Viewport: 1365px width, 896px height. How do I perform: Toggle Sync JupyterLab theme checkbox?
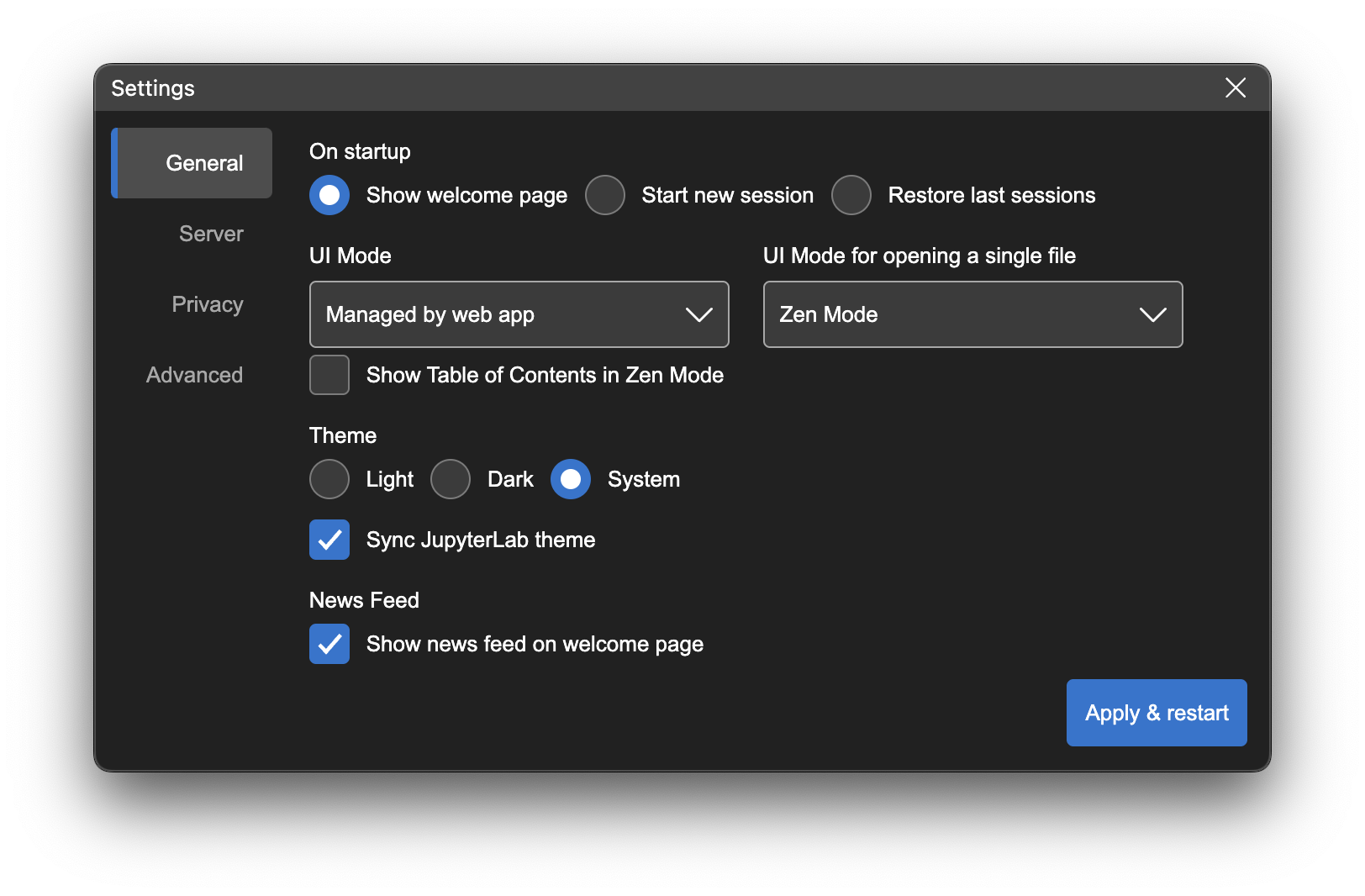[329, 540]
